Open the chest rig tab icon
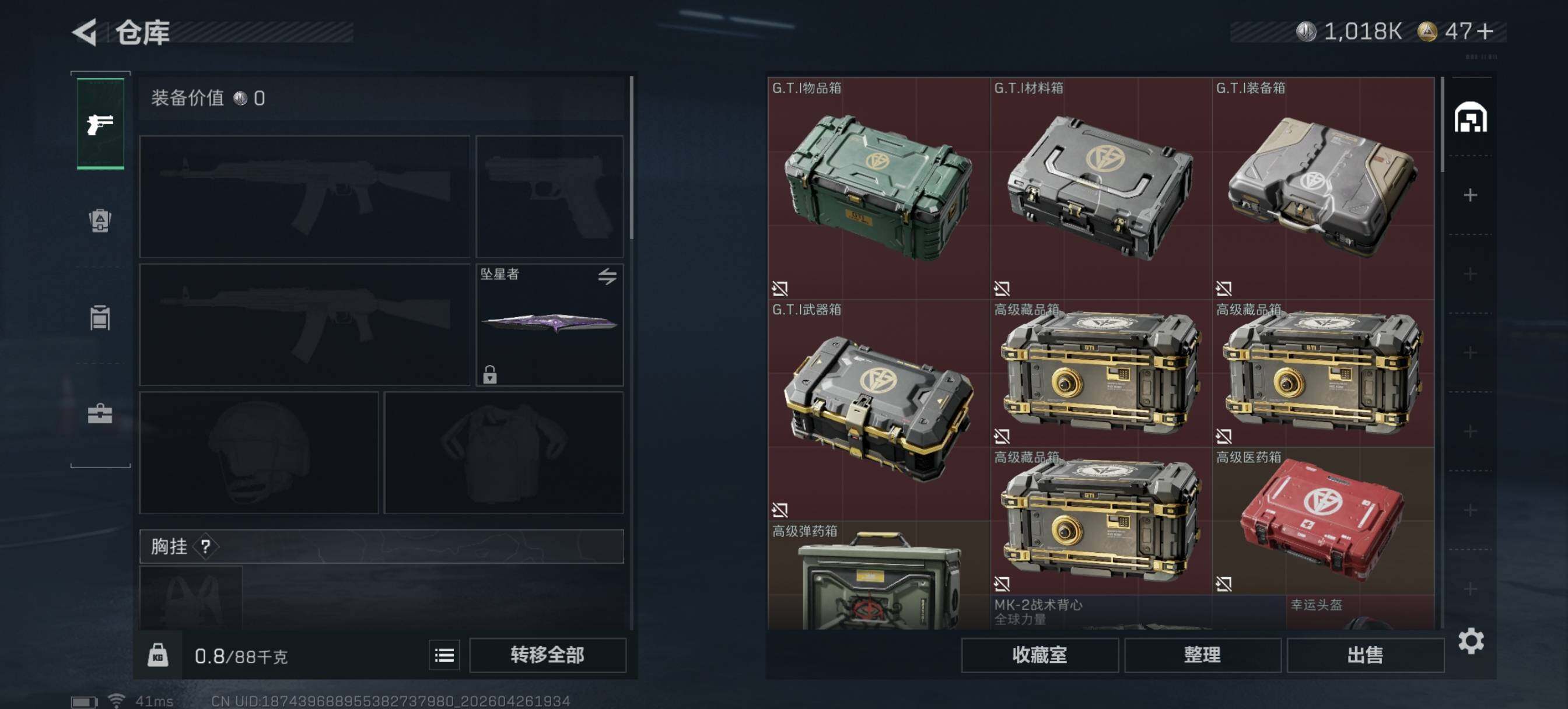 point(100,317)
